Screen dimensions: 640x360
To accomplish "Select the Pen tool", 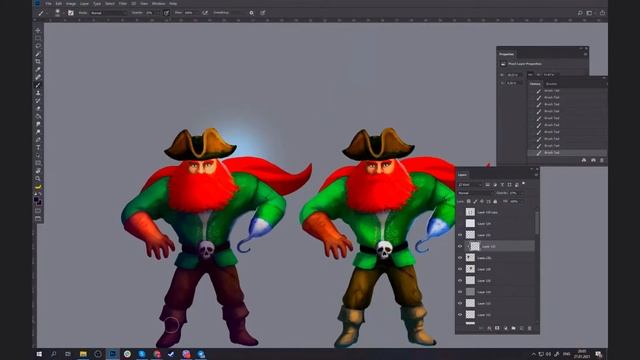I will coord(38,140).
